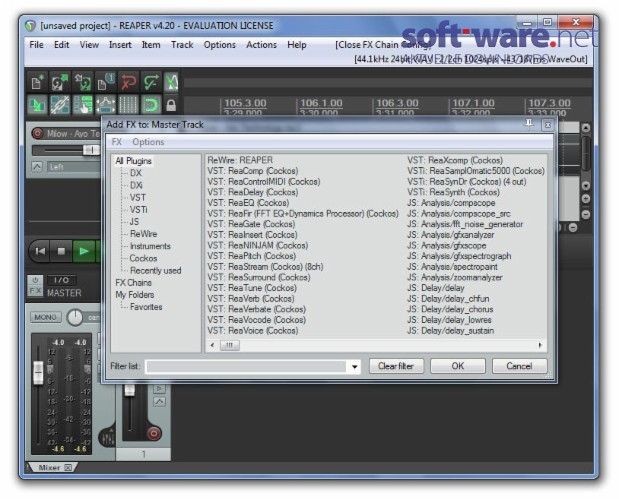Toggle the metronome toolbar icon
The height and width of the screenshot is (500, 619).
coord(171,82)
